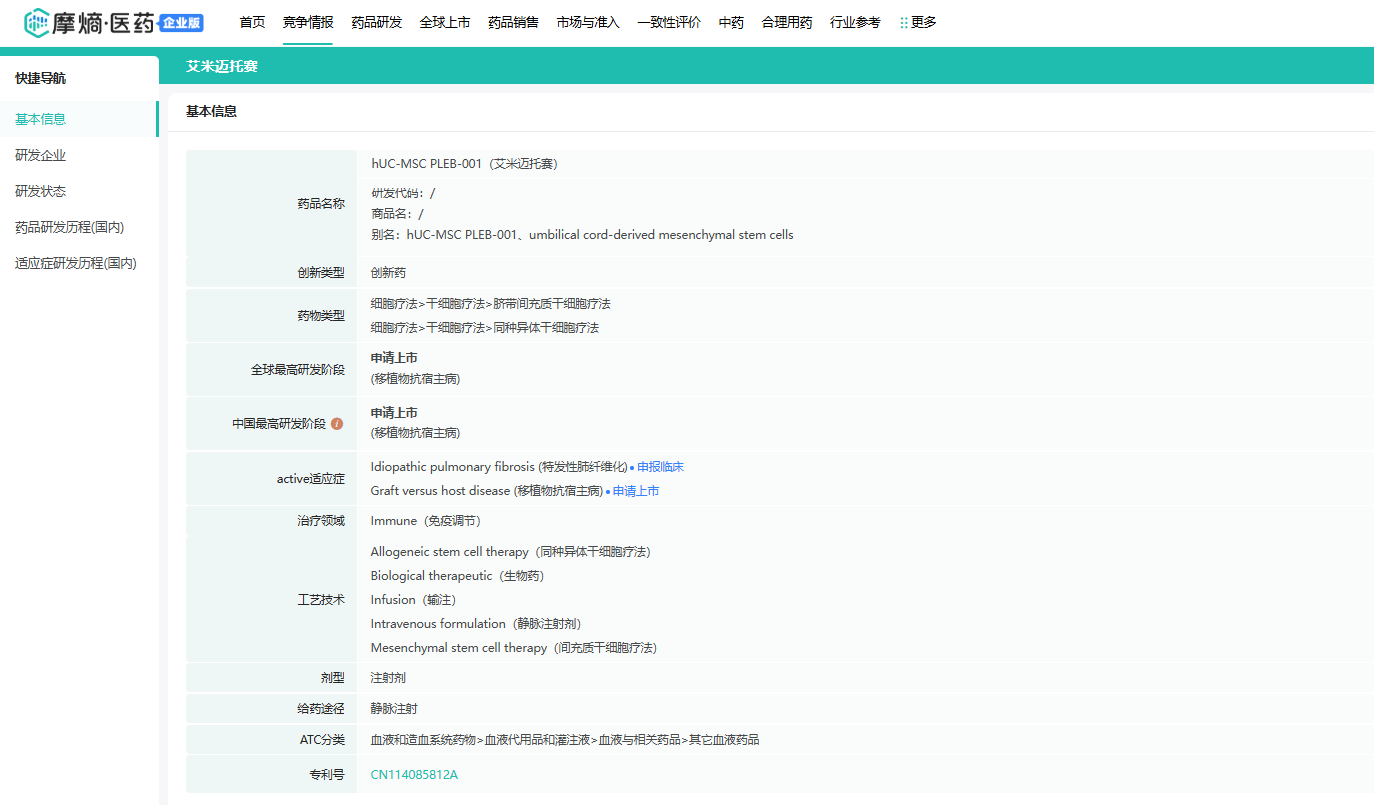Go to 首页 in top navigation
This screenshot has height=805, width=1374.
[252, 22]
